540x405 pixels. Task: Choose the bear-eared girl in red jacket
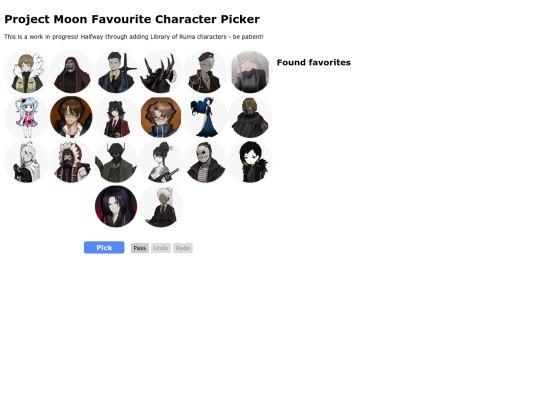pos(116,117)
